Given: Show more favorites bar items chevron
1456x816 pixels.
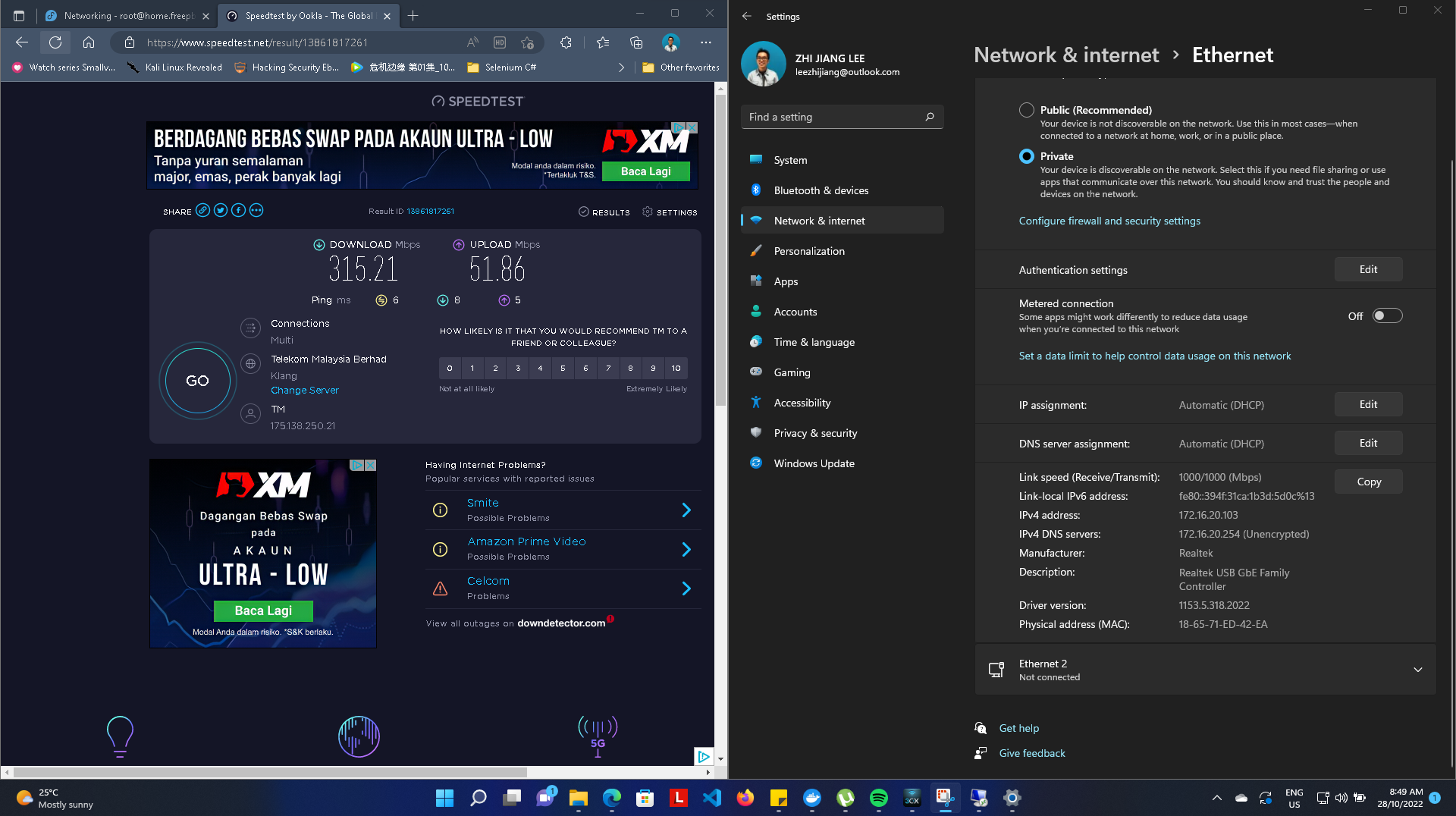Looking at the screenshot, I should pos(622,67).
